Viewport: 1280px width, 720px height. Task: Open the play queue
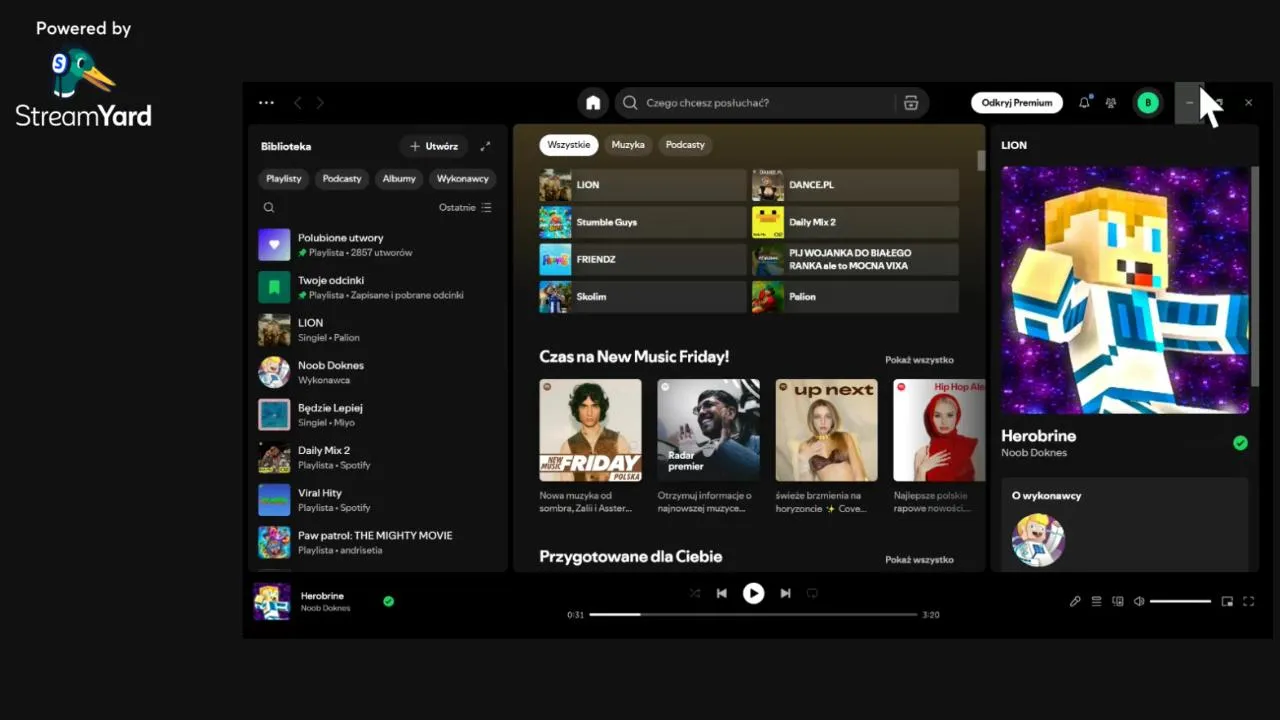click(x=1097, y=602)
